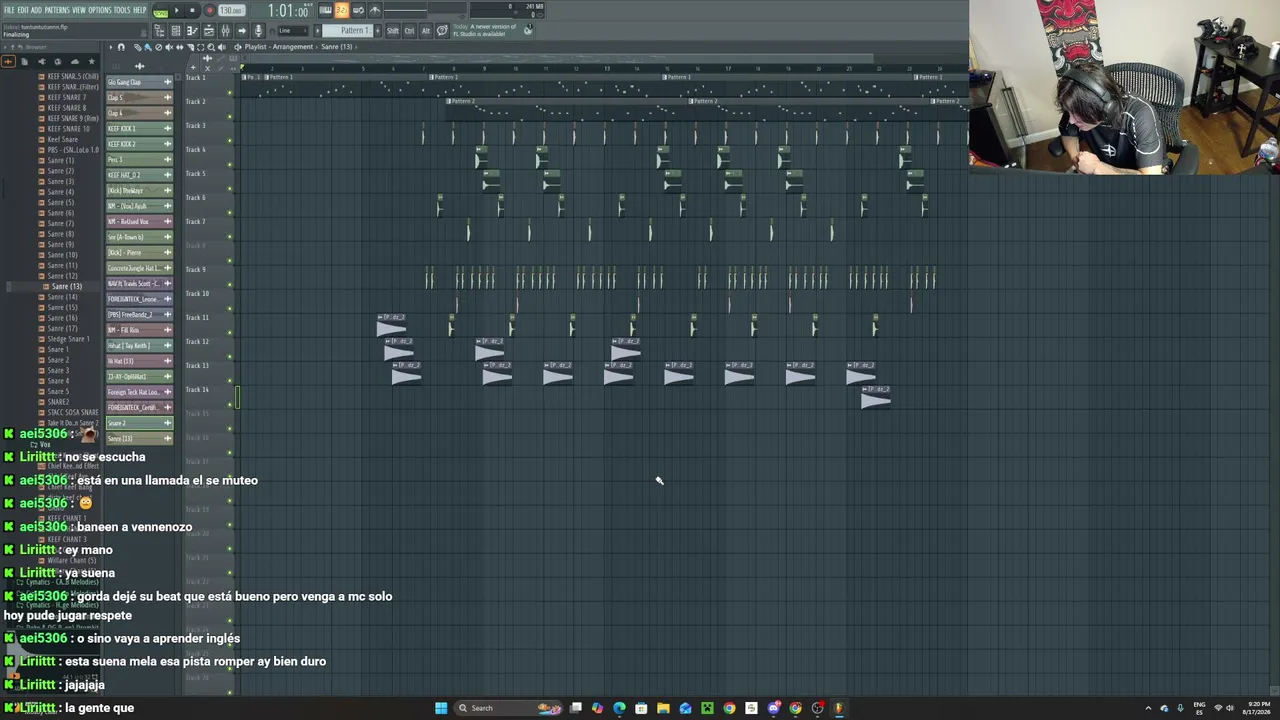Image resolution: width=1280 pixels, height=720 pixels.
Task: Open the EDIT menu
Action: (23, 10)
